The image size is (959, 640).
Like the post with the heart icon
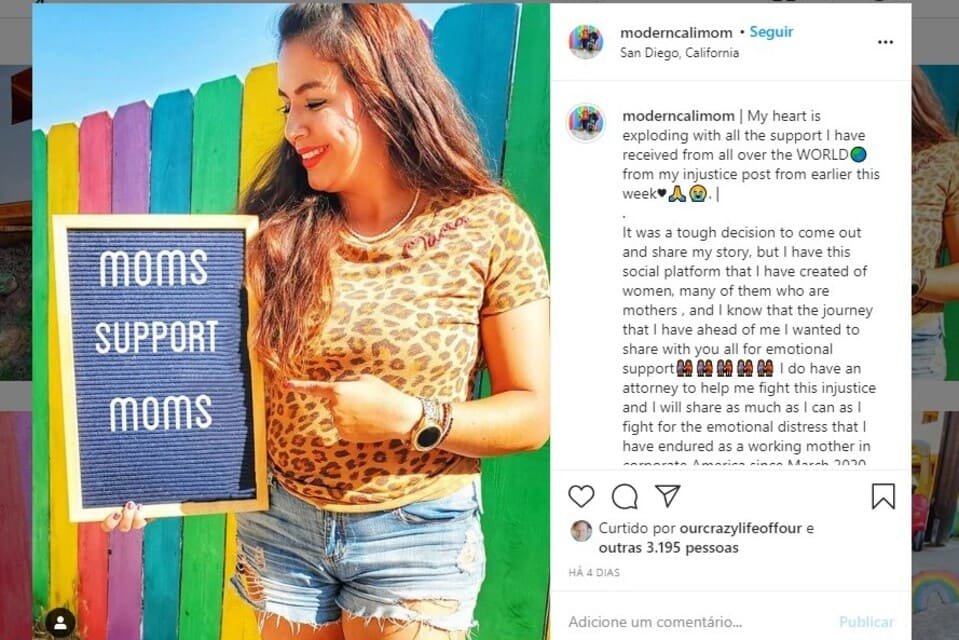click(581, 496)
